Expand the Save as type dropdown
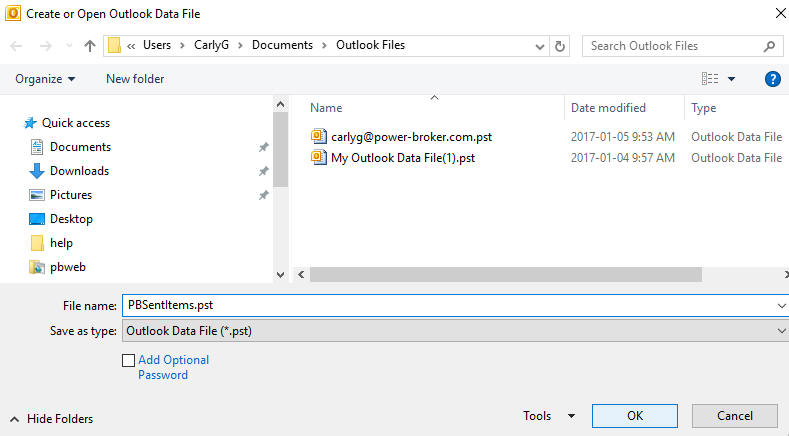The width and height of the screenshot is (789, 436). point(780,331)
